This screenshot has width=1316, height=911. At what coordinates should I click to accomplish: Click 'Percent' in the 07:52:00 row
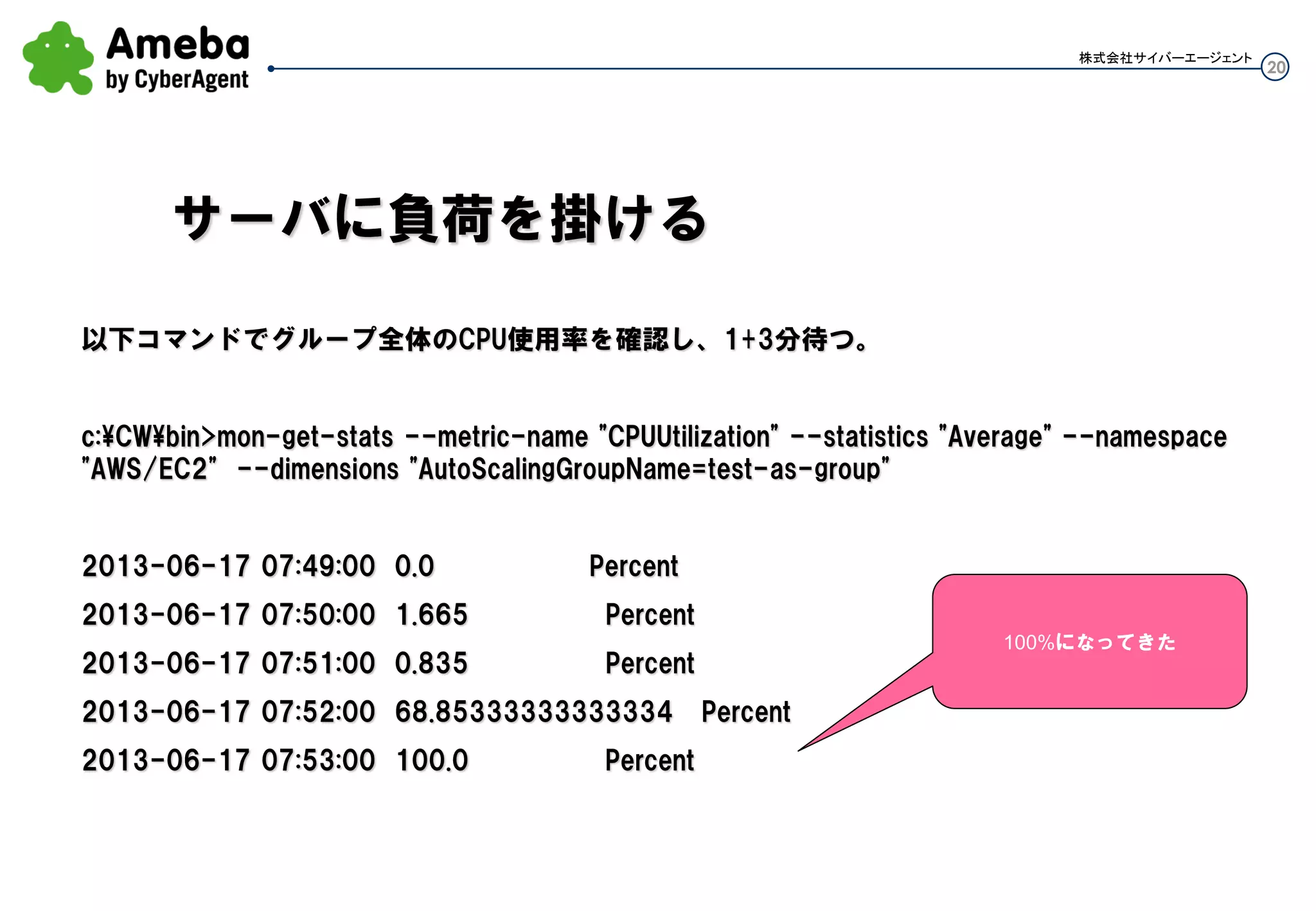pyautogui.click(x=745, y=712)
